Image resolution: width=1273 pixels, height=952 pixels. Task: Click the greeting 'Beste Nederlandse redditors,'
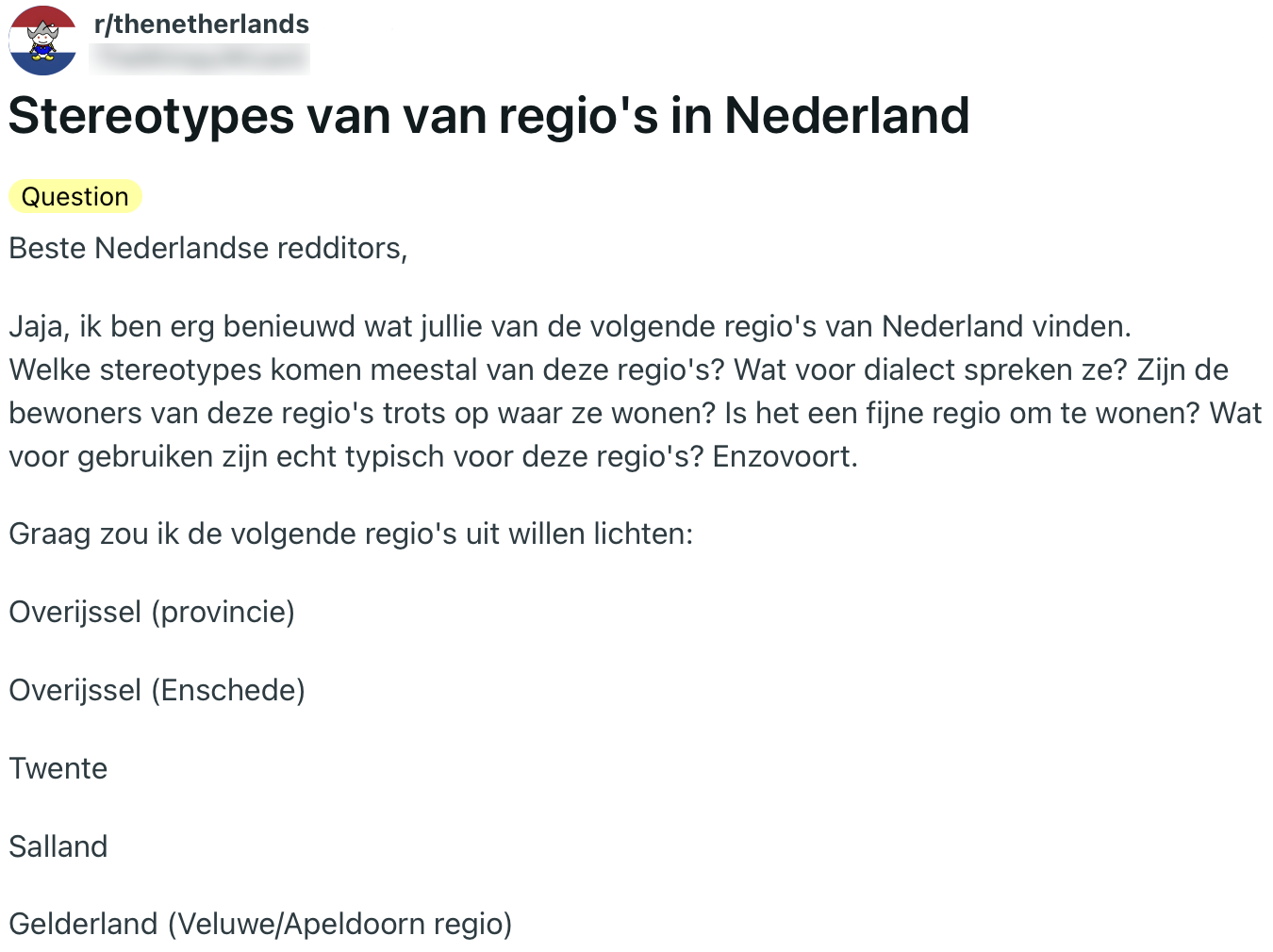pyautogui.click(x=208, y=248)
